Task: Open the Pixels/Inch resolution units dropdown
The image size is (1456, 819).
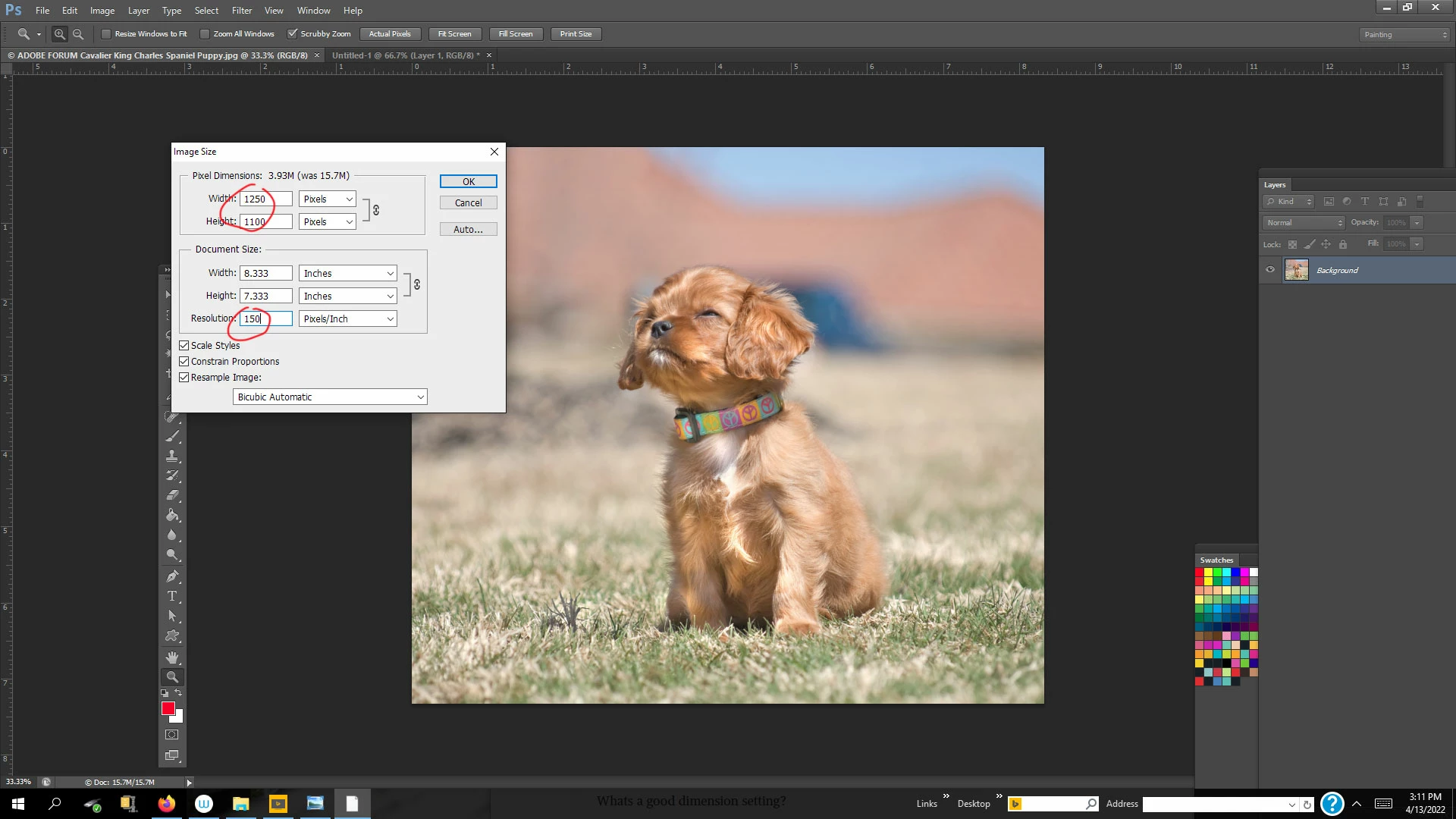Action: [x=348, y=318]
